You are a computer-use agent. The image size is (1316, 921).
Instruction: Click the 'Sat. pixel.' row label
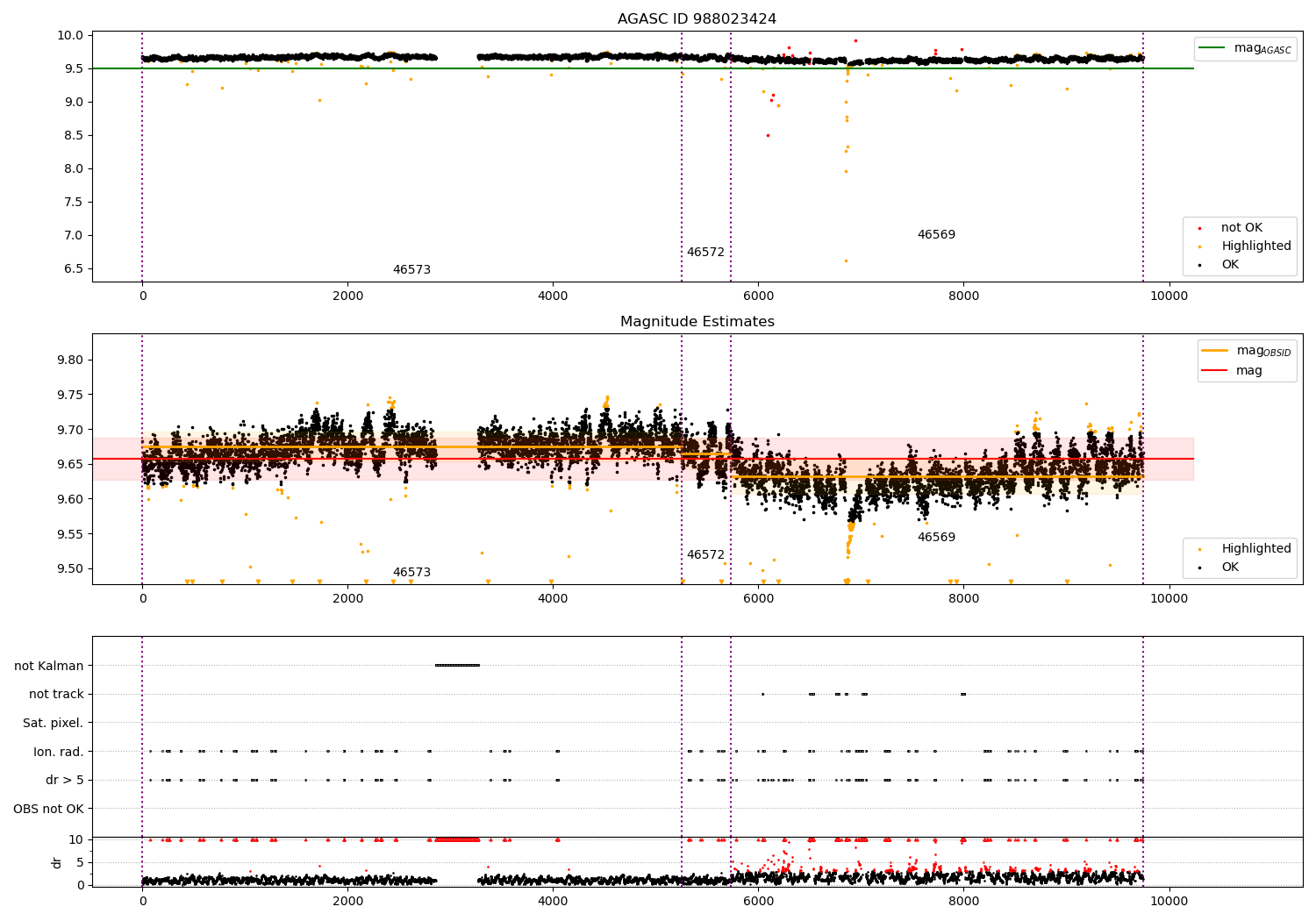click(x=54, y=724)
